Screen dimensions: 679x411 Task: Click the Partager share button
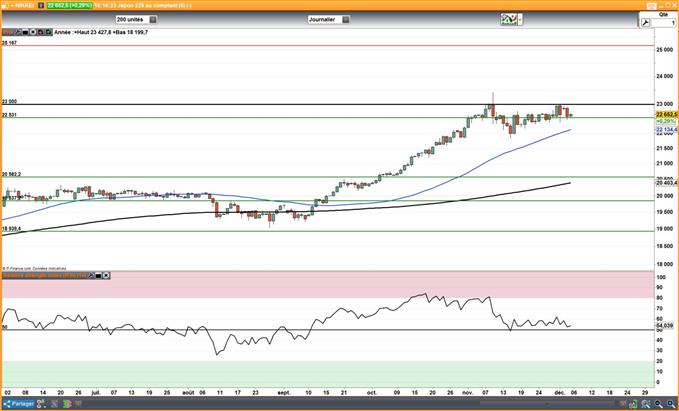[x=19, y=404]
